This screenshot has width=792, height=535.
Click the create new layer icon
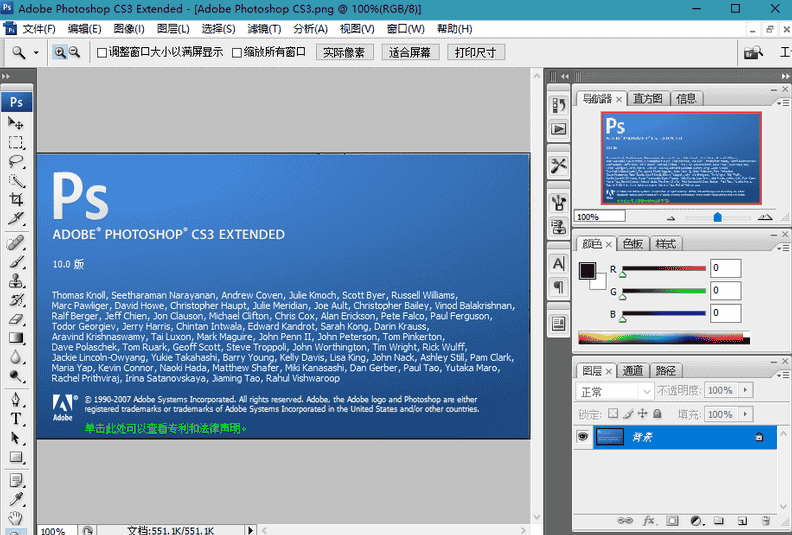point(742,521)
